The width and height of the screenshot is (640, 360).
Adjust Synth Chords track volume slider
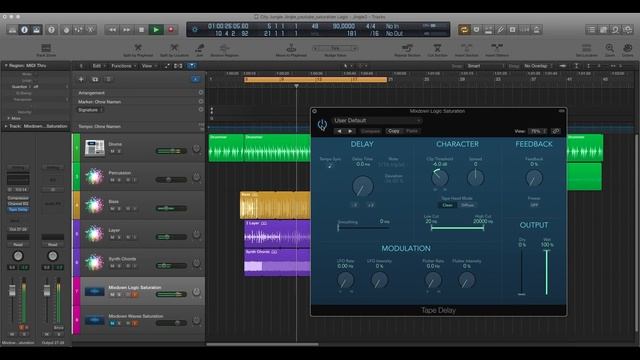171,265
